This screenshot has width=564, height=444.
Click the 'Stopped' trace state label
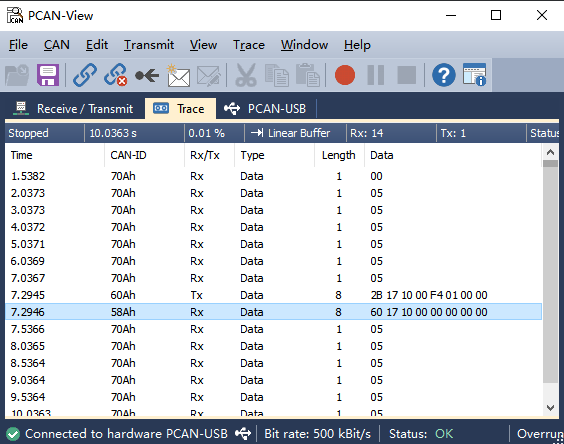tap(28, 133)
